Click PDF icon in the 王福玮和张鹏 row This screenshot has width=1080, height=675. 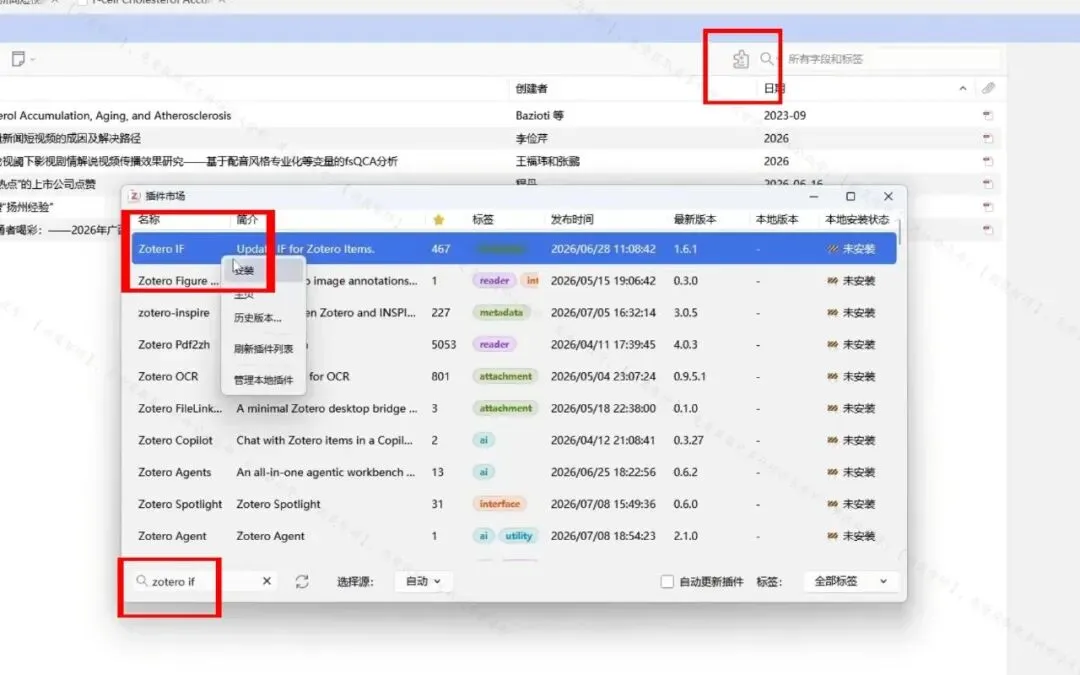pyautogui.click(x=988, y=161)
